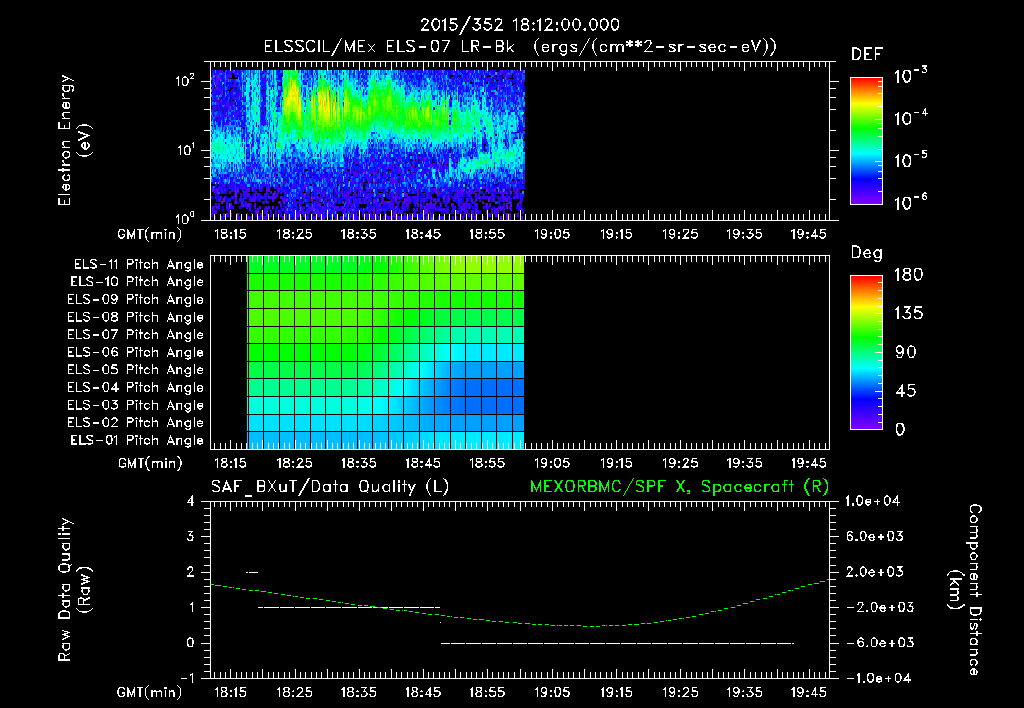The height and width of the screenshot is (708, 1024).
Task: Click the 10^0 tick on the energy axis
Action: tap(185, 218)
